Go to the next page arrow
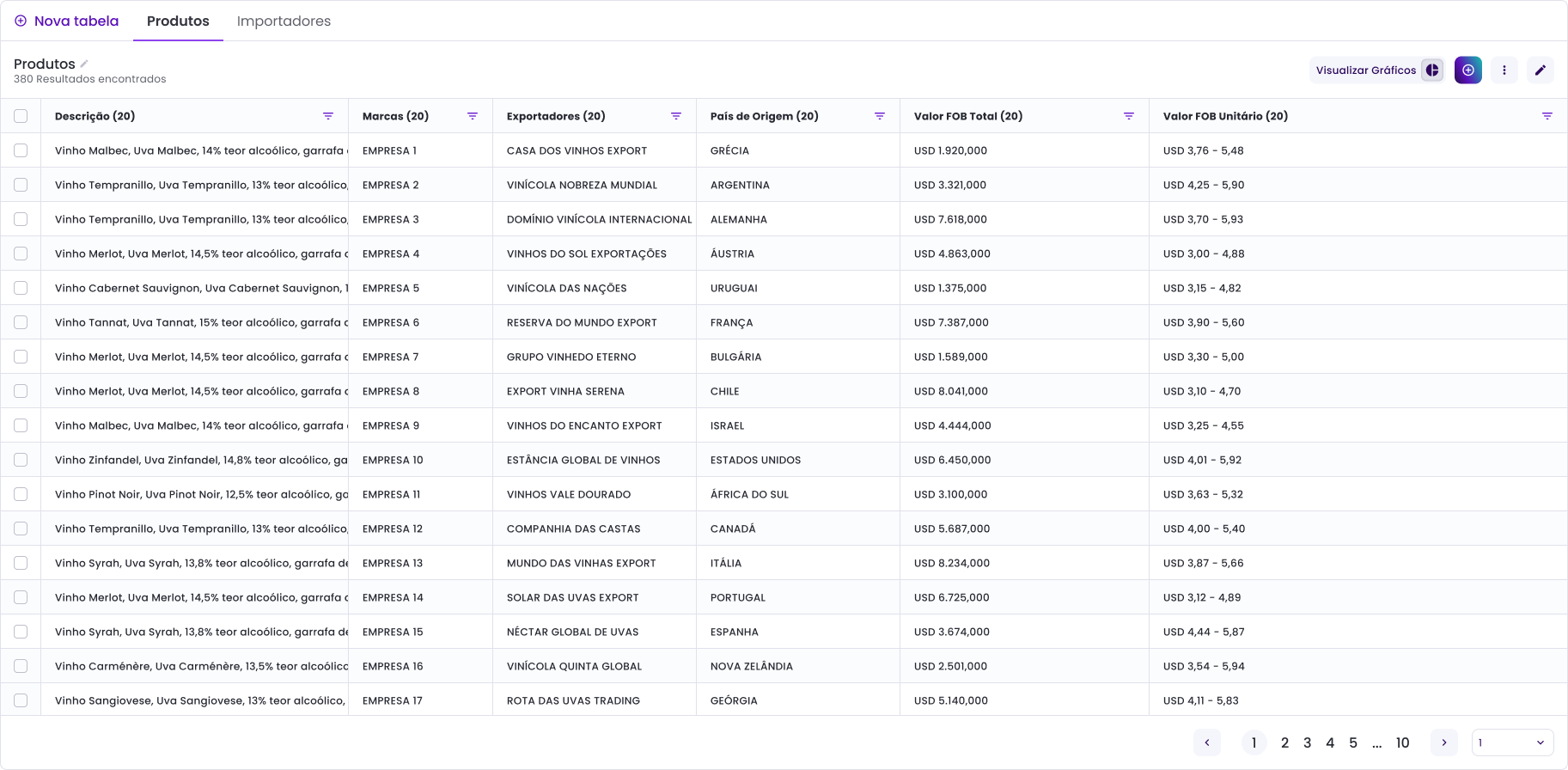 (1444, 742)
